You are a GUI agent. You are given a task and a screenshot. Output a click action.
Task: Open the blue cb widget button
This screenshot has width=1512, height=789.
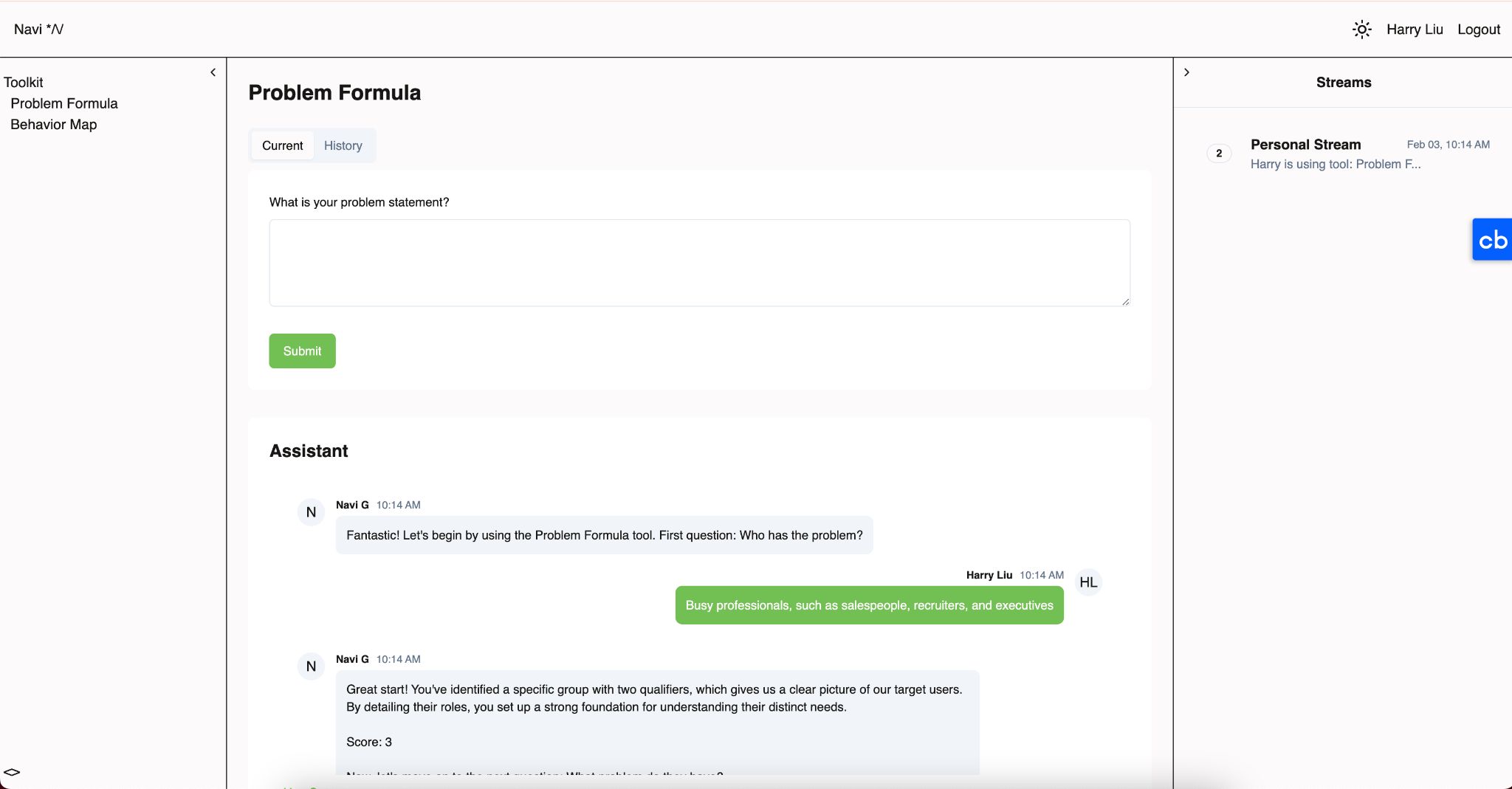point(1491,239)
